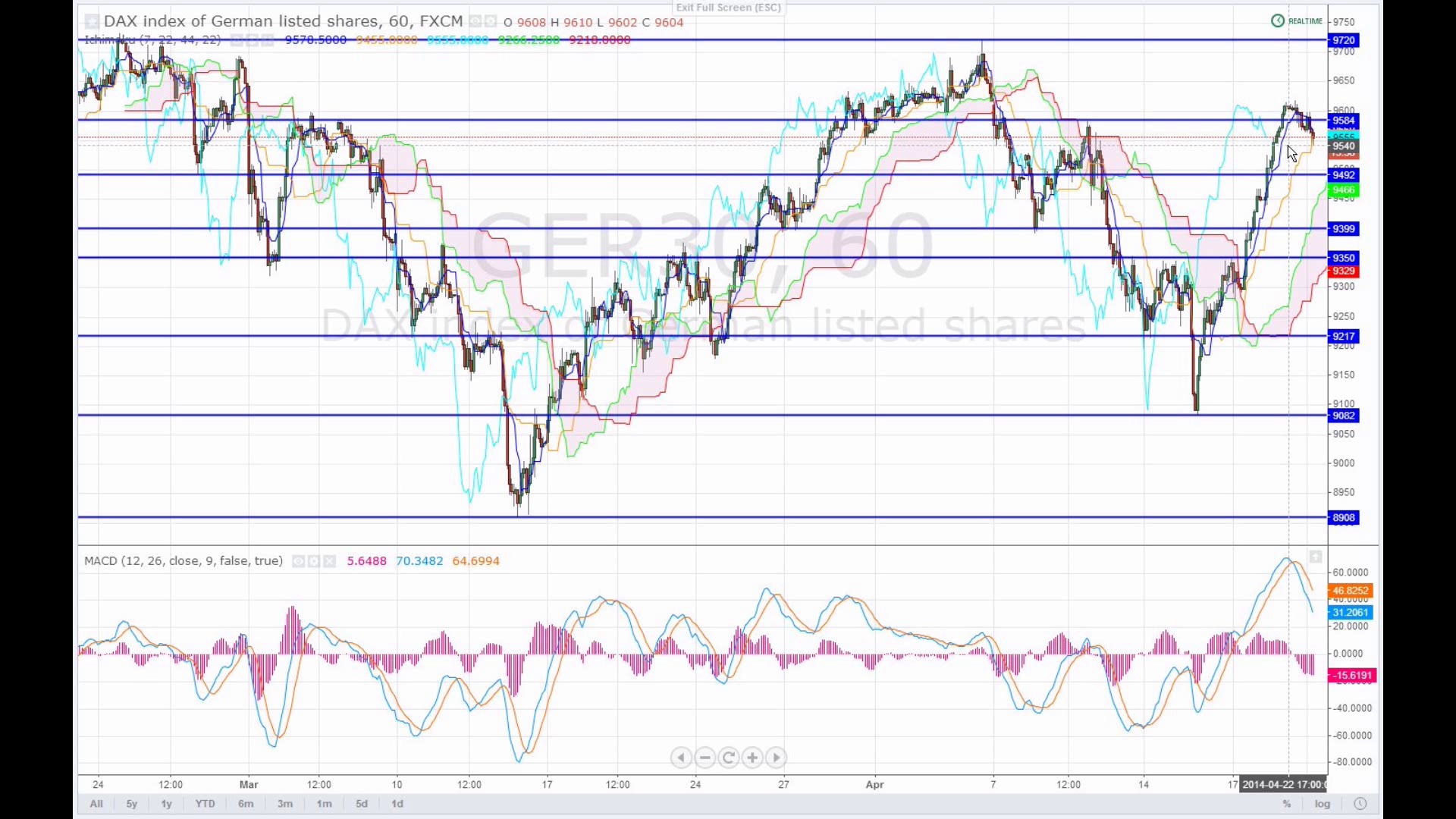The image size is (1456, 819).
Task: Hide MACD indicator using eye icon
Action: (x=298, y=561)
